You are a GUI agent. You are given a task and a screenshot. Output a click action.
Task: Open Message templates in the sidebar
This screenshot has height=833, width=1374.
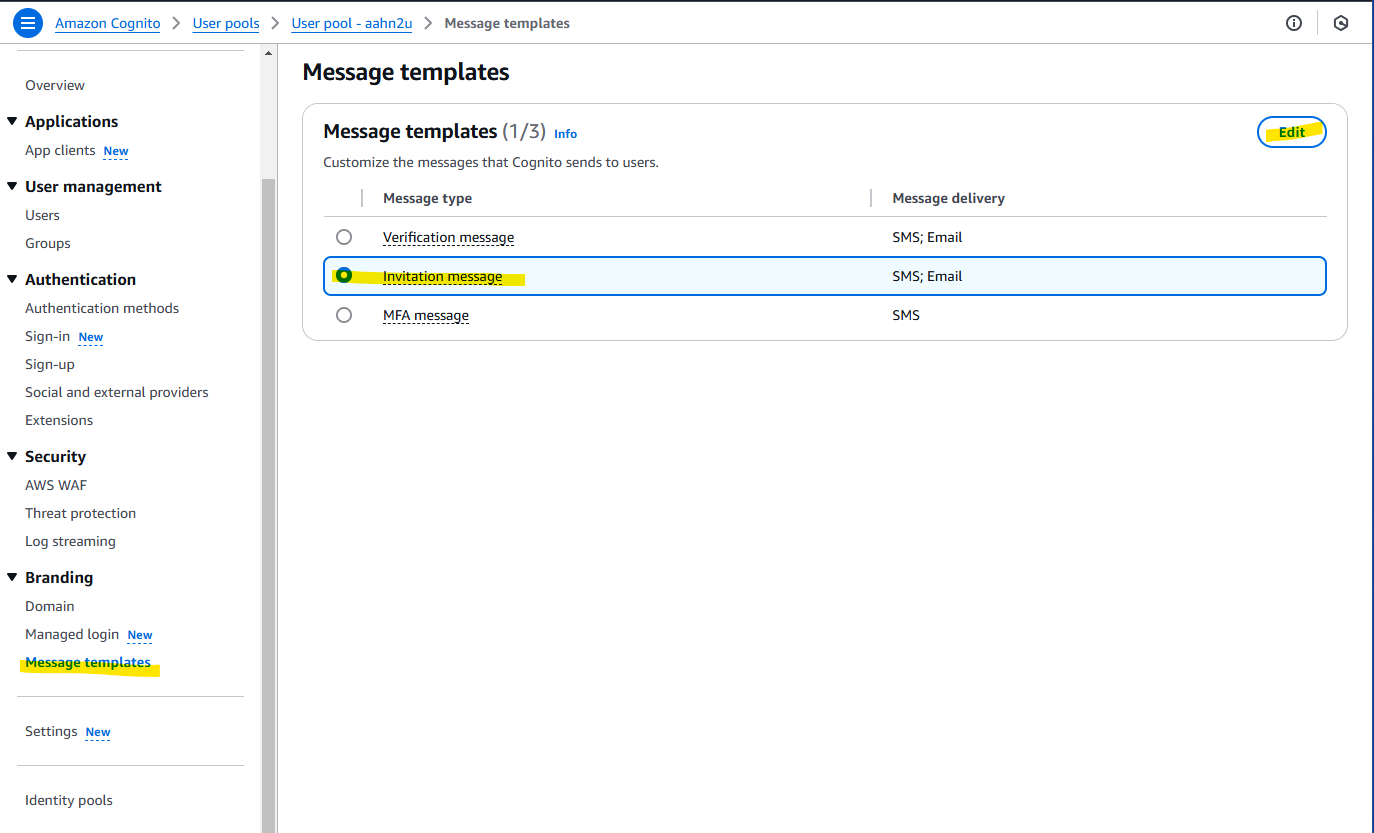point(88,662)
